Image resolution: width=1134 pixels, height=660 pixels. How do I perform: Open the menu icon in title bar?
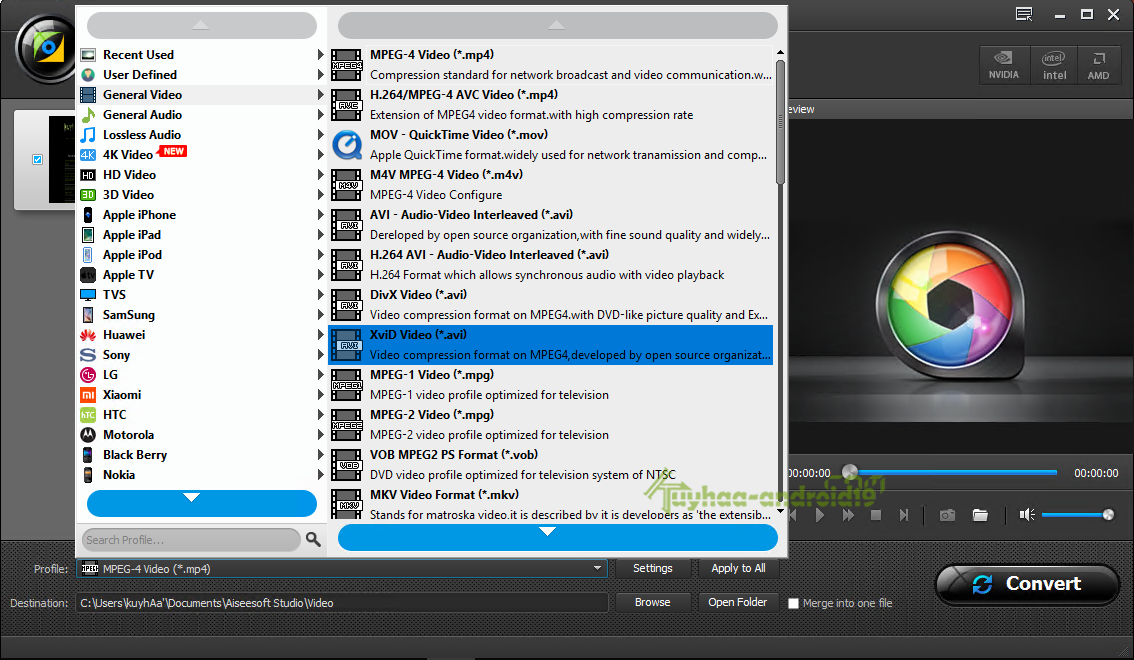tap(1024, 14)
